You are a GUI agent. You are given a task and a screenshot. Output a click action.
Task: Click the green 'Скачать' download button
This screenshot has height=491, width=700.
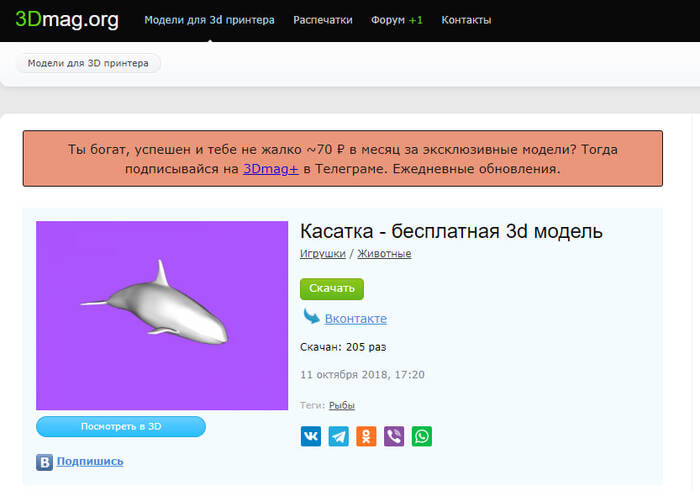click(332, 289)
